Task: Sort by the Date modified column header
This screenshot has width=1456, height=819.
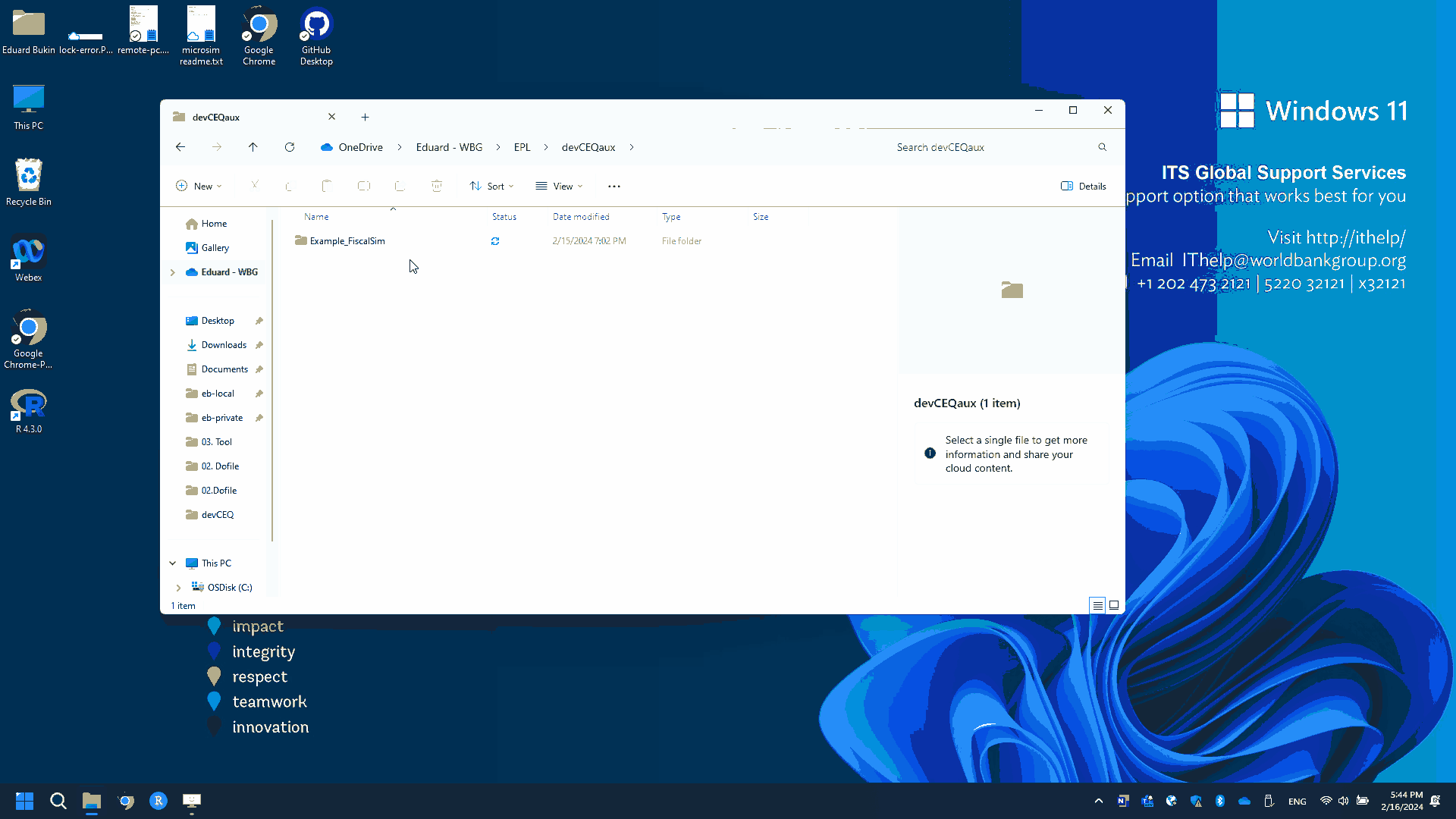Action: tap(581, 217)
